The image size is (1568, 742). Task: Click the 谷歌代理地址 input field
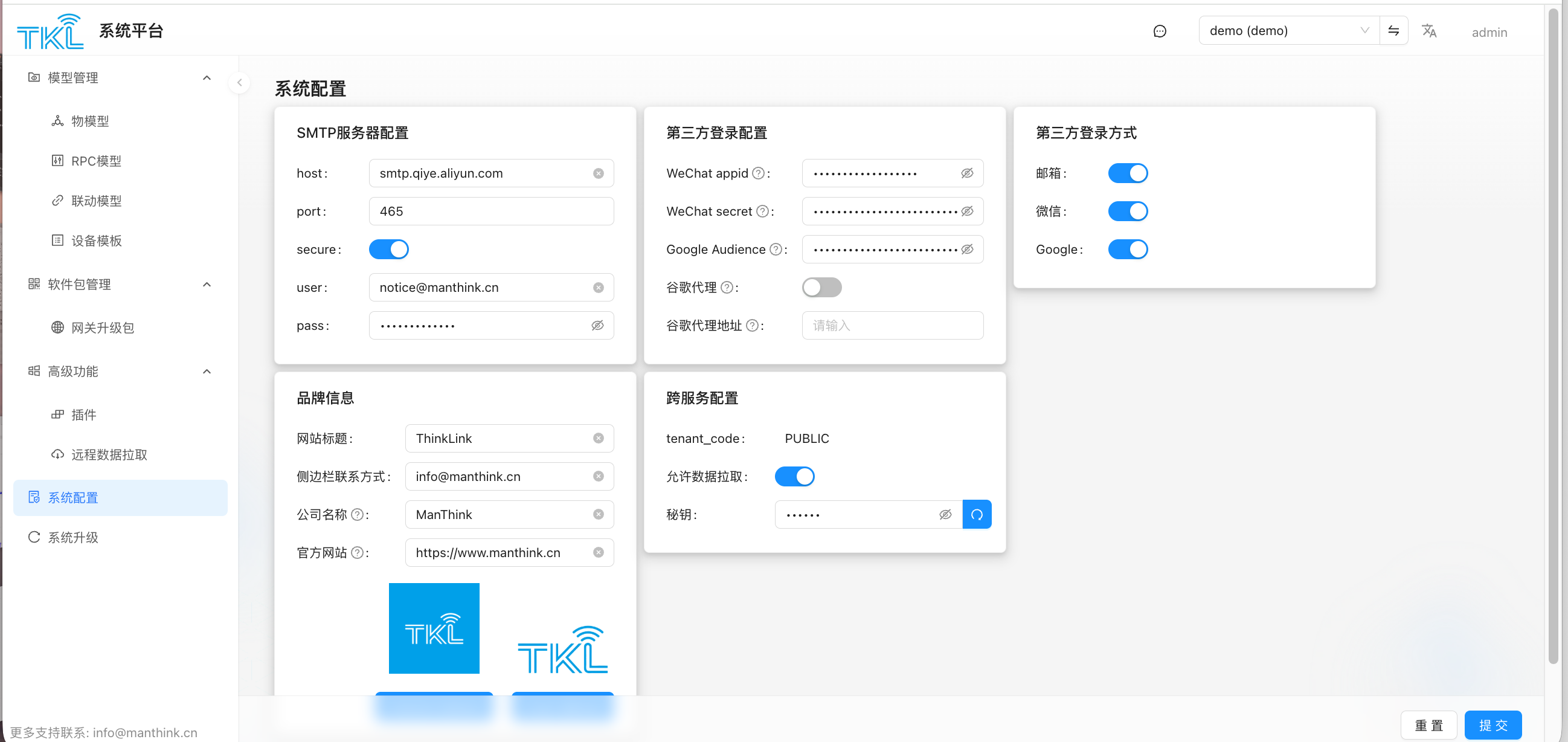[x=892, y=326]
